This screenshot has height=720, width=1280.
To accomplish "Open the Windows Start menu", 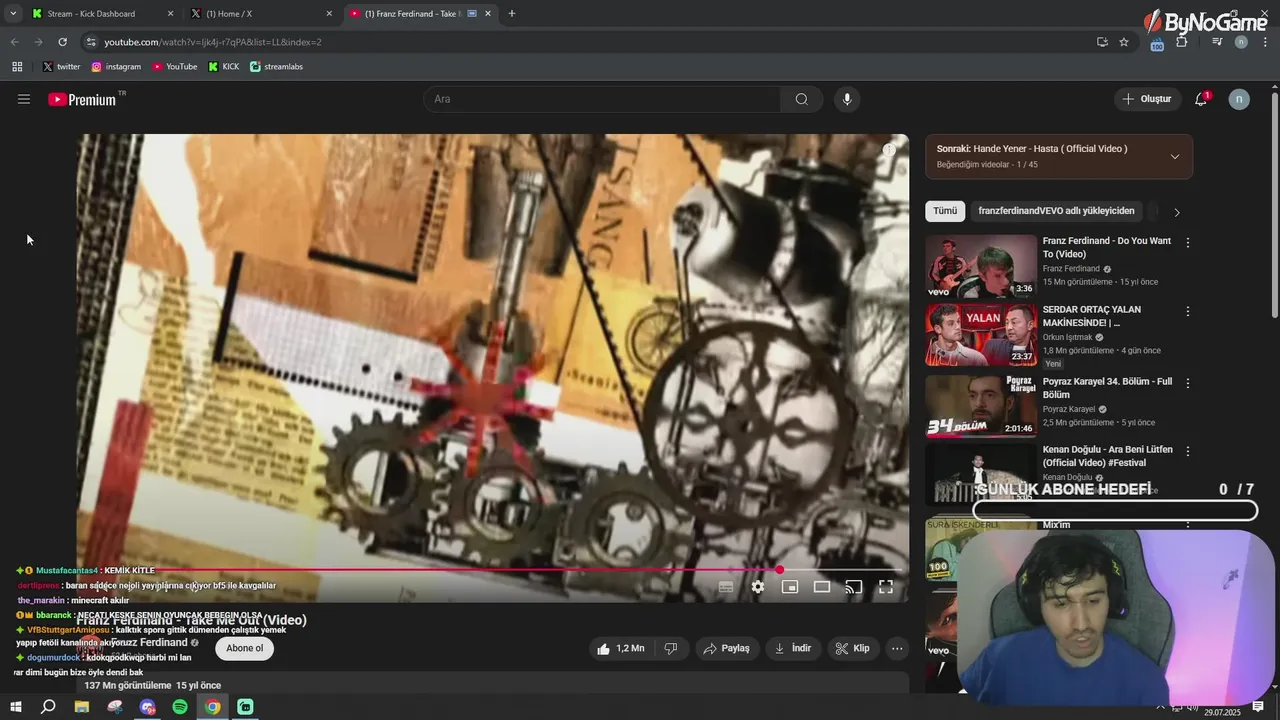I will click(x=15, y=707).
